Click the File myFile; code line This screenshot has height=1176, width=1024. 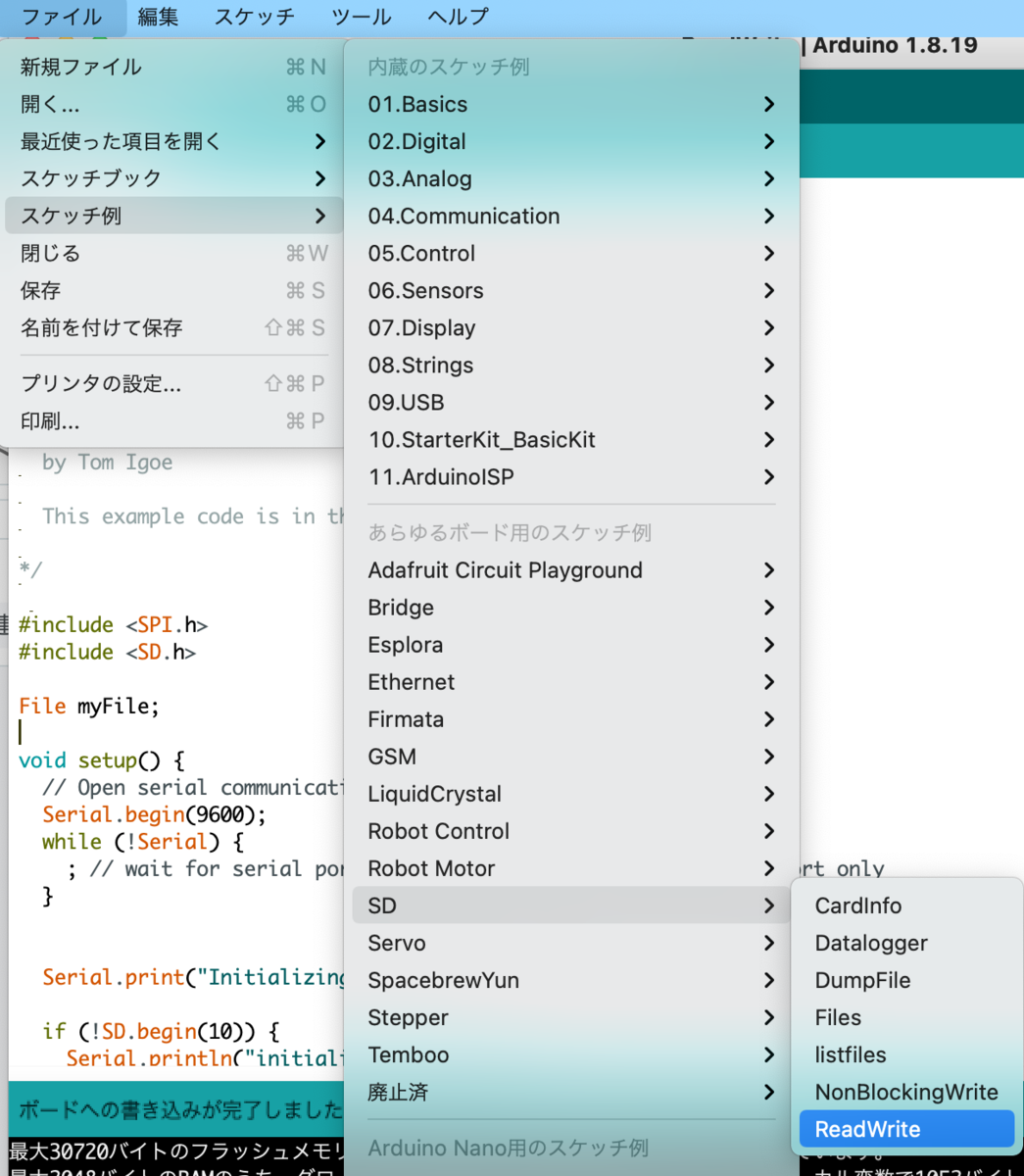89,706
